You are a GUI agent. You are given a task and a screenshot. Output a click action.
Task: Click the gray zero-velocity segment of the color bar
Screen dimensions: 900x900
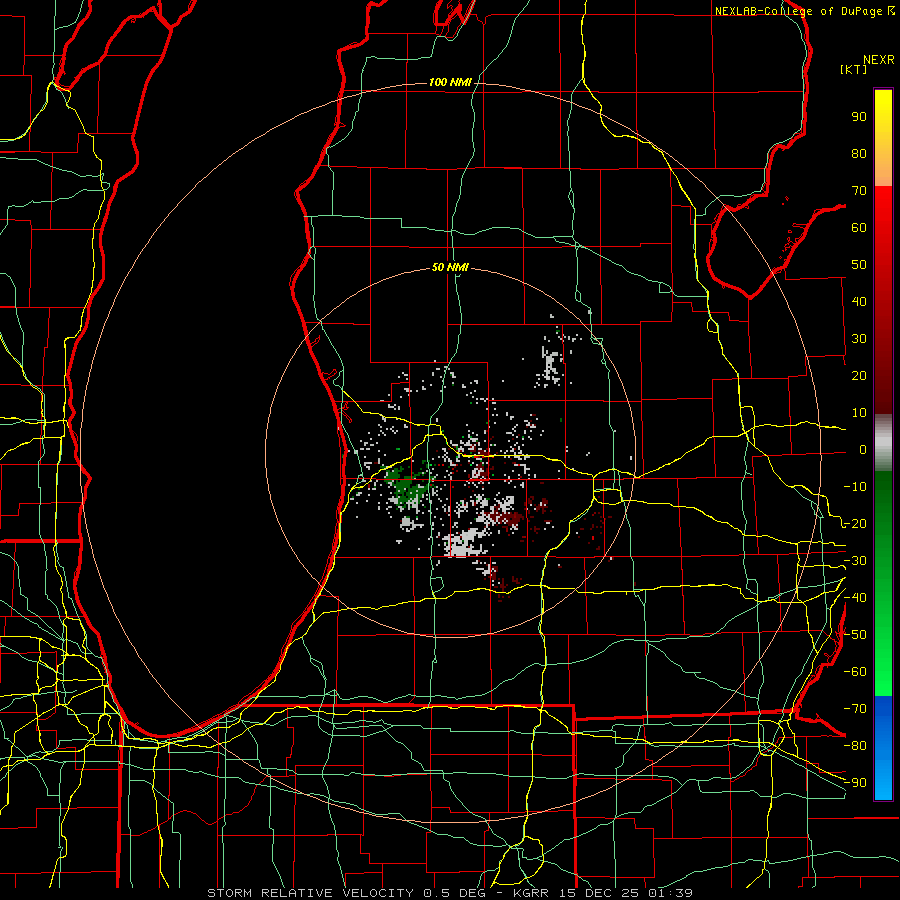pos(883,443)
